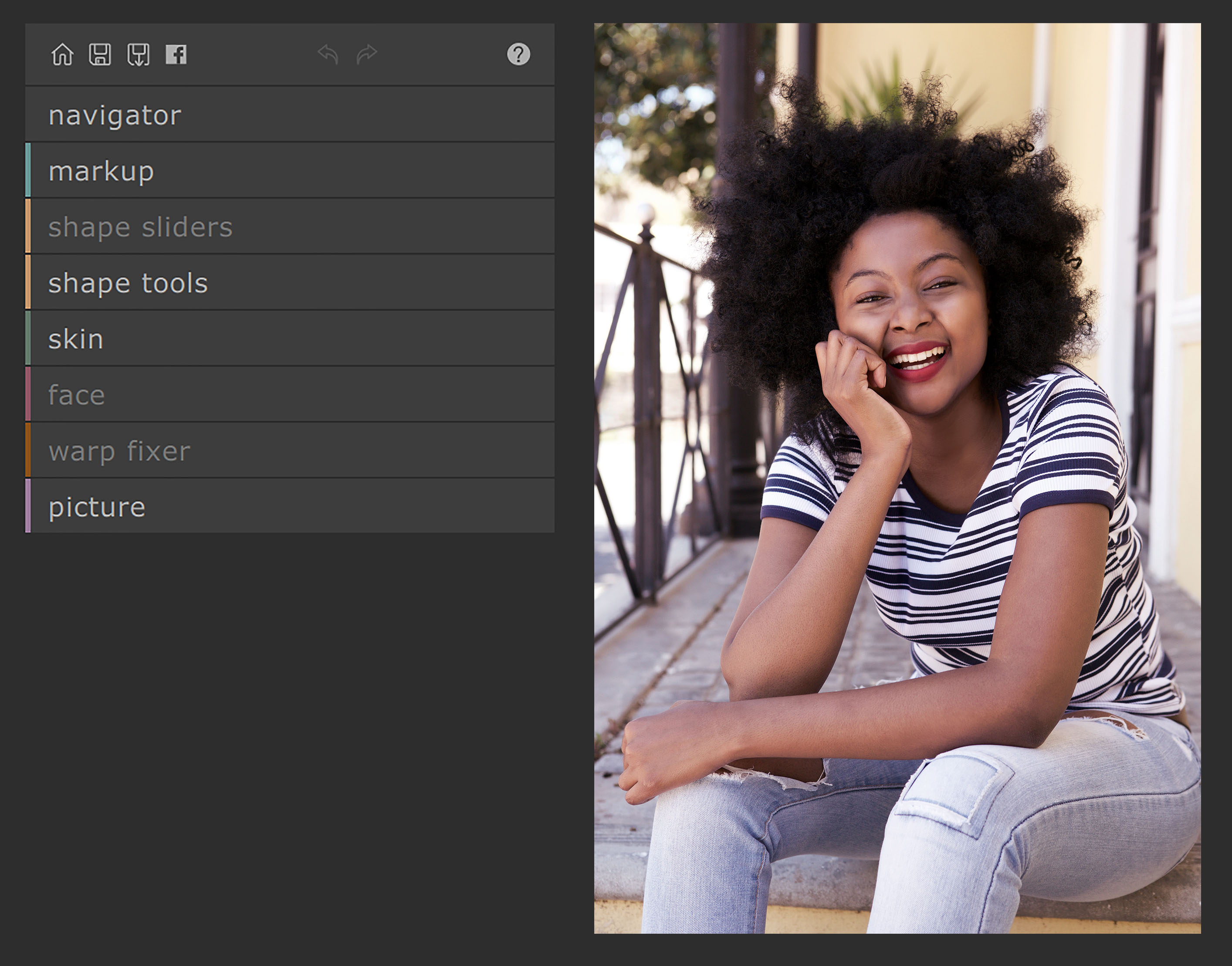Expand the markup section

pyautogui.click(x=289, y=171)
